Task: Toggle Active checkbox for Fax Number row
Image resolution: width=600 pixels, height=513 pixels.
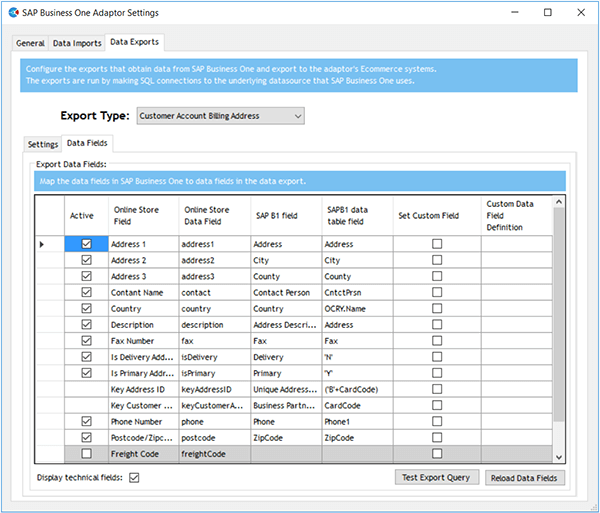Action: 86,340
